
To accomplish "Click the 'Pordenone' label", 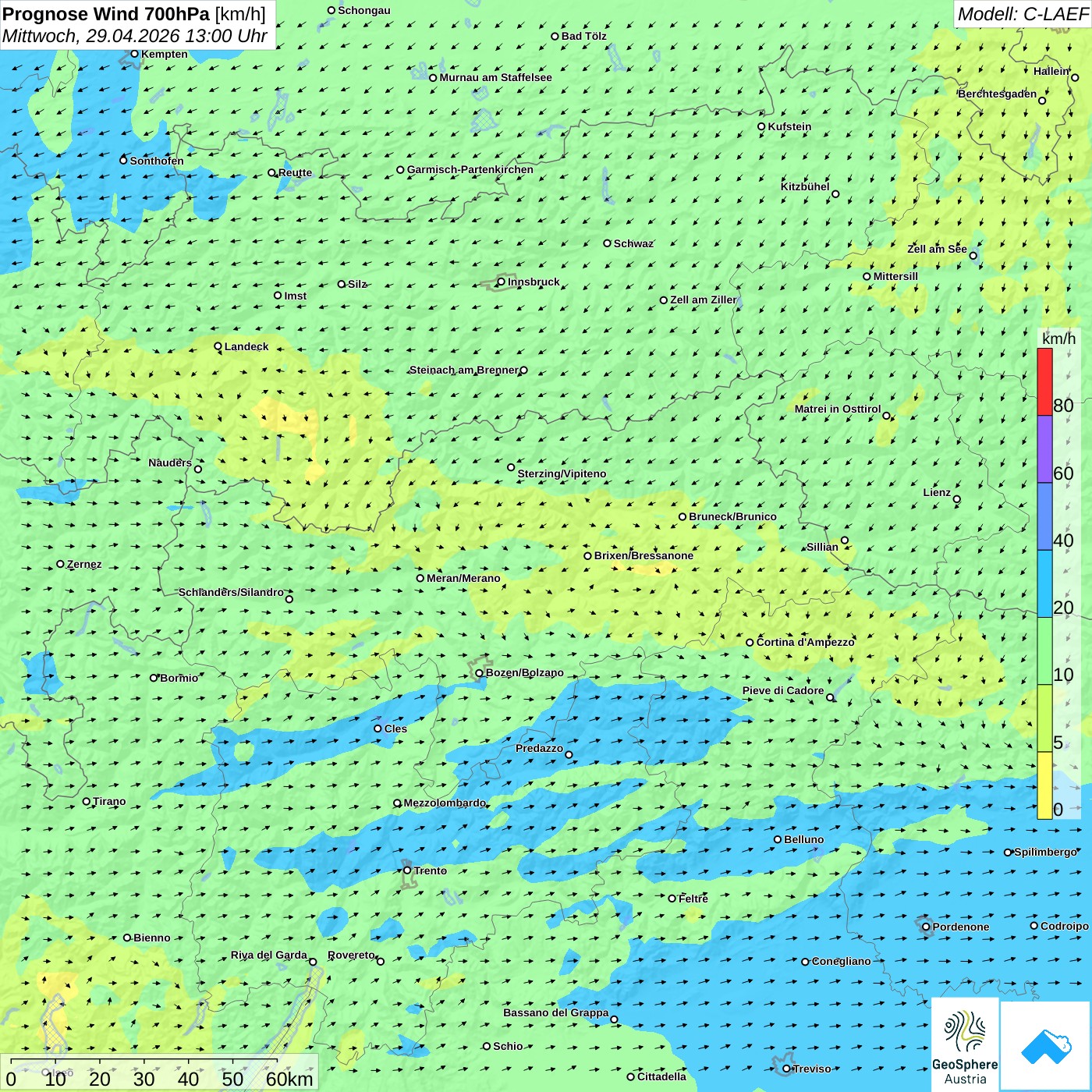I will click(961, 927).
